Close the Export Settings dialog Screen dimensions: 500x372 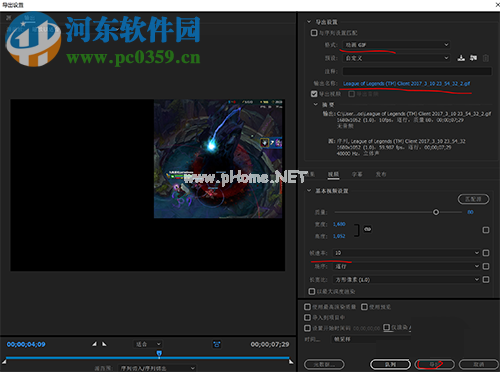[497, 5]
